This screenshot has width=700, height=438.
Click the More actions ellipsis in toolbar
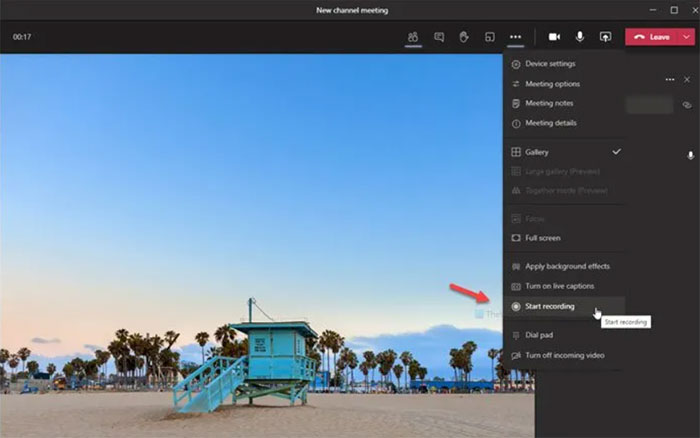coord(515,37)
